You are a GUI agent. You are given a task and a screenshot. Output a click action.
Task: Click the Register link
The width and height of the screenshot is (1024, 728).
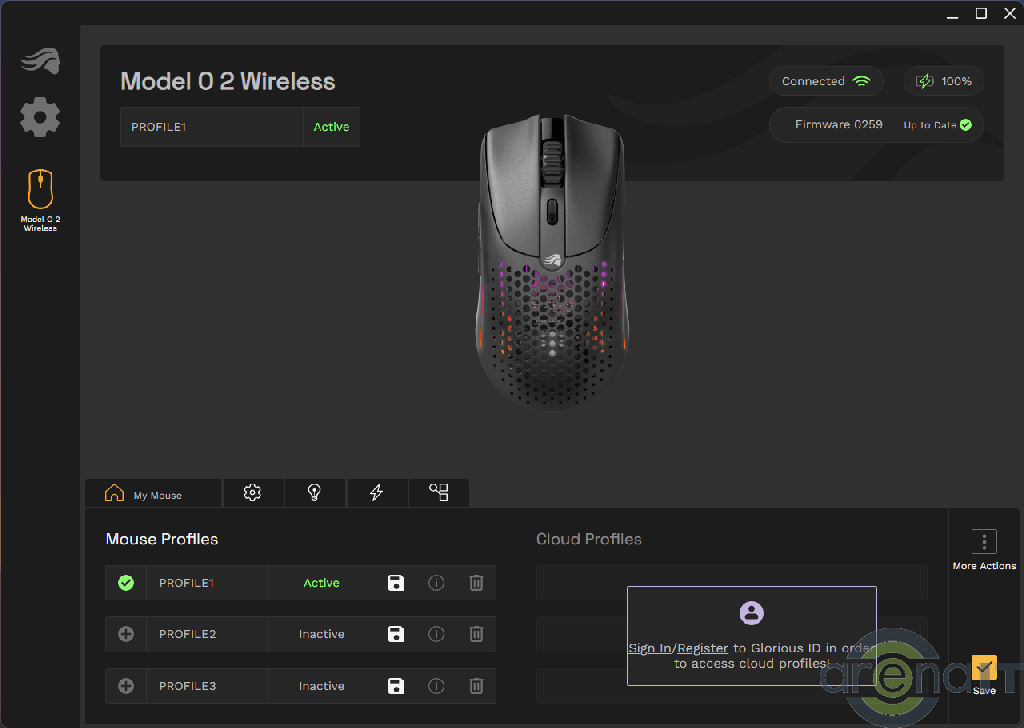pos(703,648)
